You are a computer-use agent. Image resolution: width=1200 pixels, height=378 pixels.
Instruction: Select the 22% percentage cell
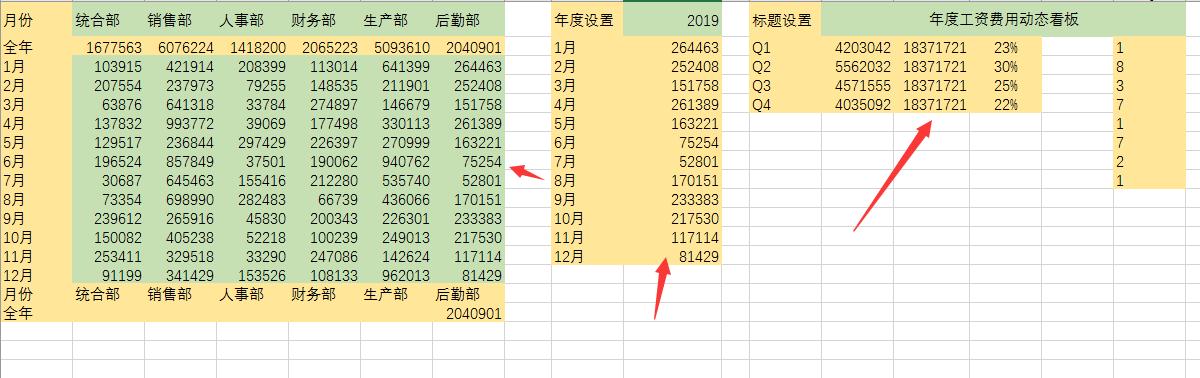1006,104
